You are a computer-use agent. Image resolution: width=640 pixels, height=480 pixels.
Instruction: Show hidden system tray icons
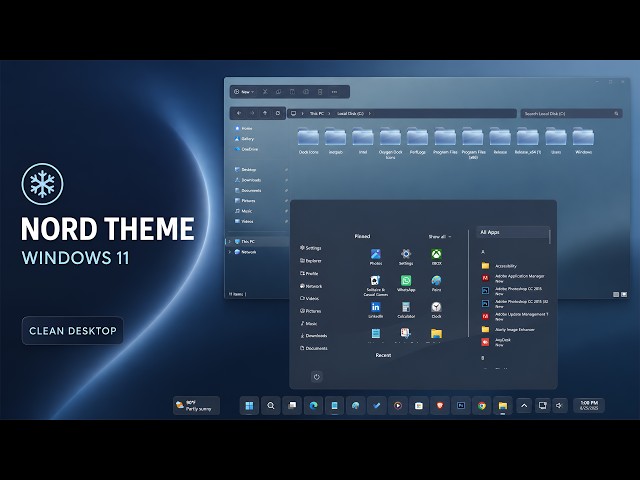click(x=524, y=406)
